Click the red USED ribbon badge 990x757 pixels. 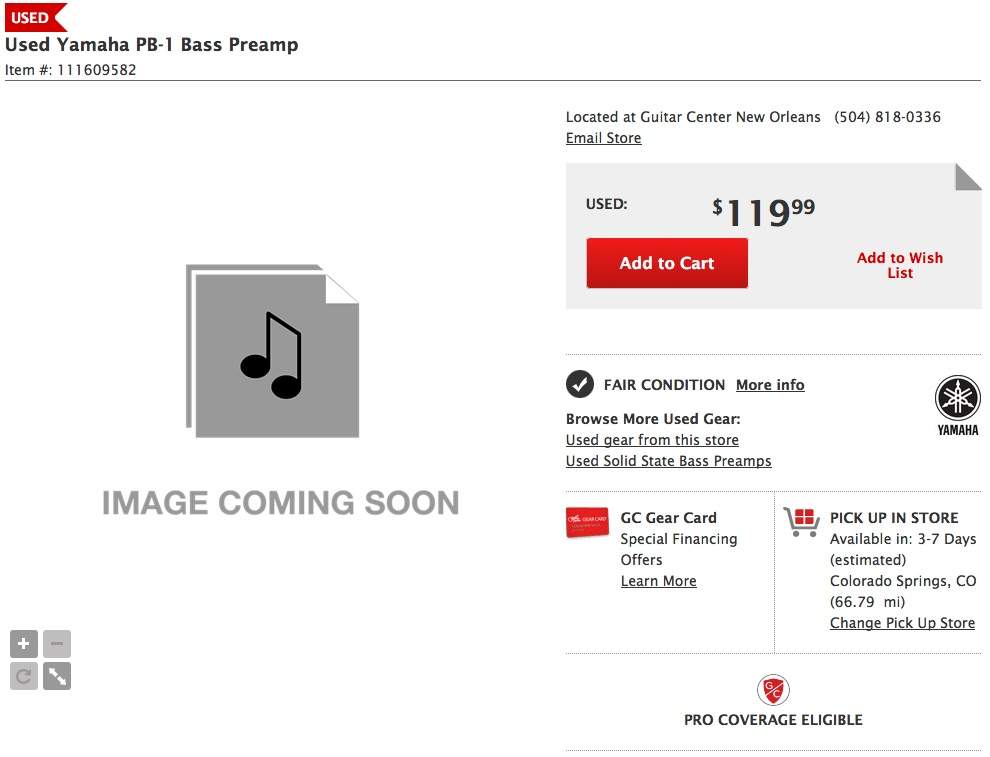pyautogui.click(x=35, y=17)
